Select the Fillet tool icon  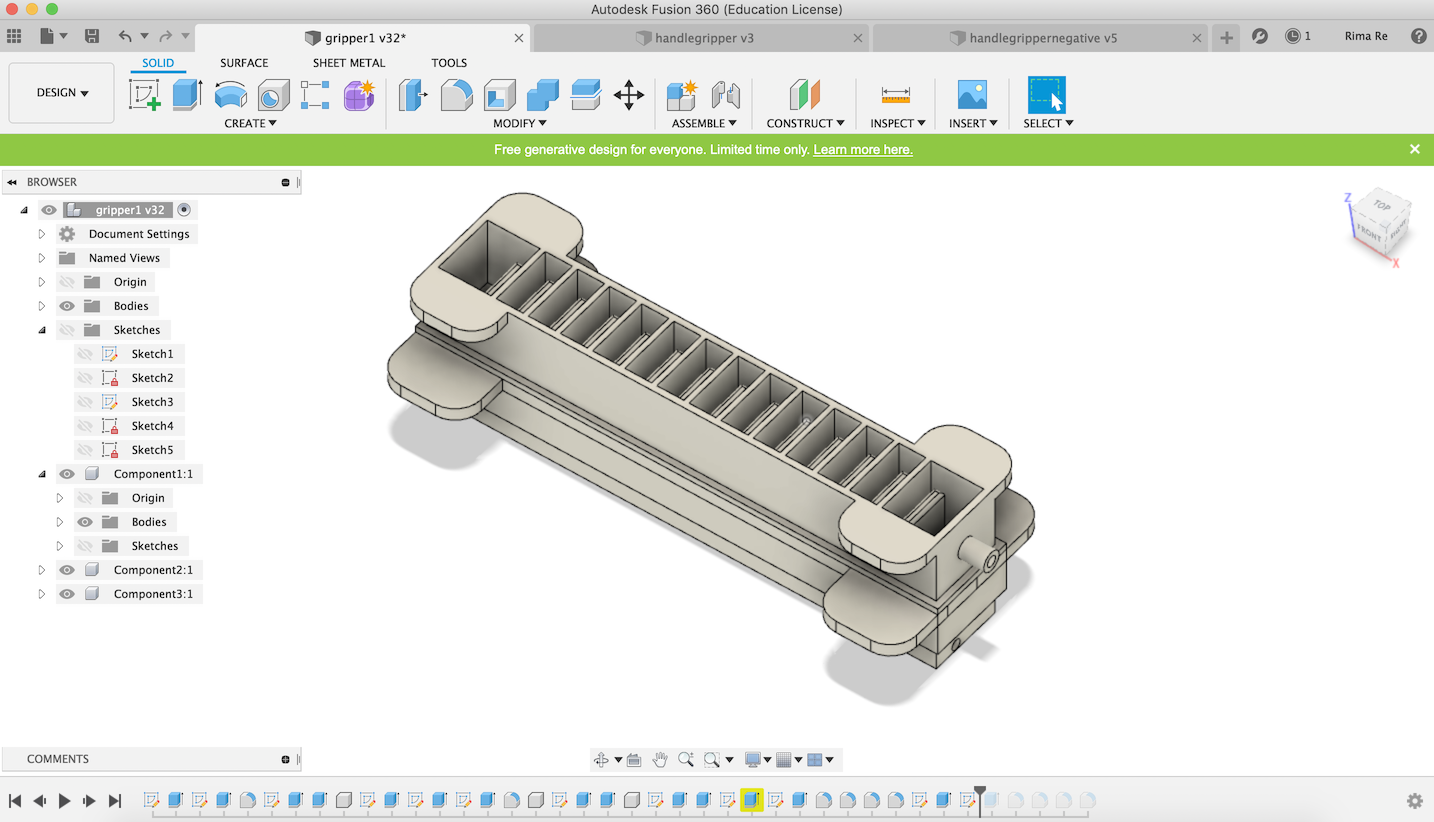pyautogui.click(x=456, y=95)
